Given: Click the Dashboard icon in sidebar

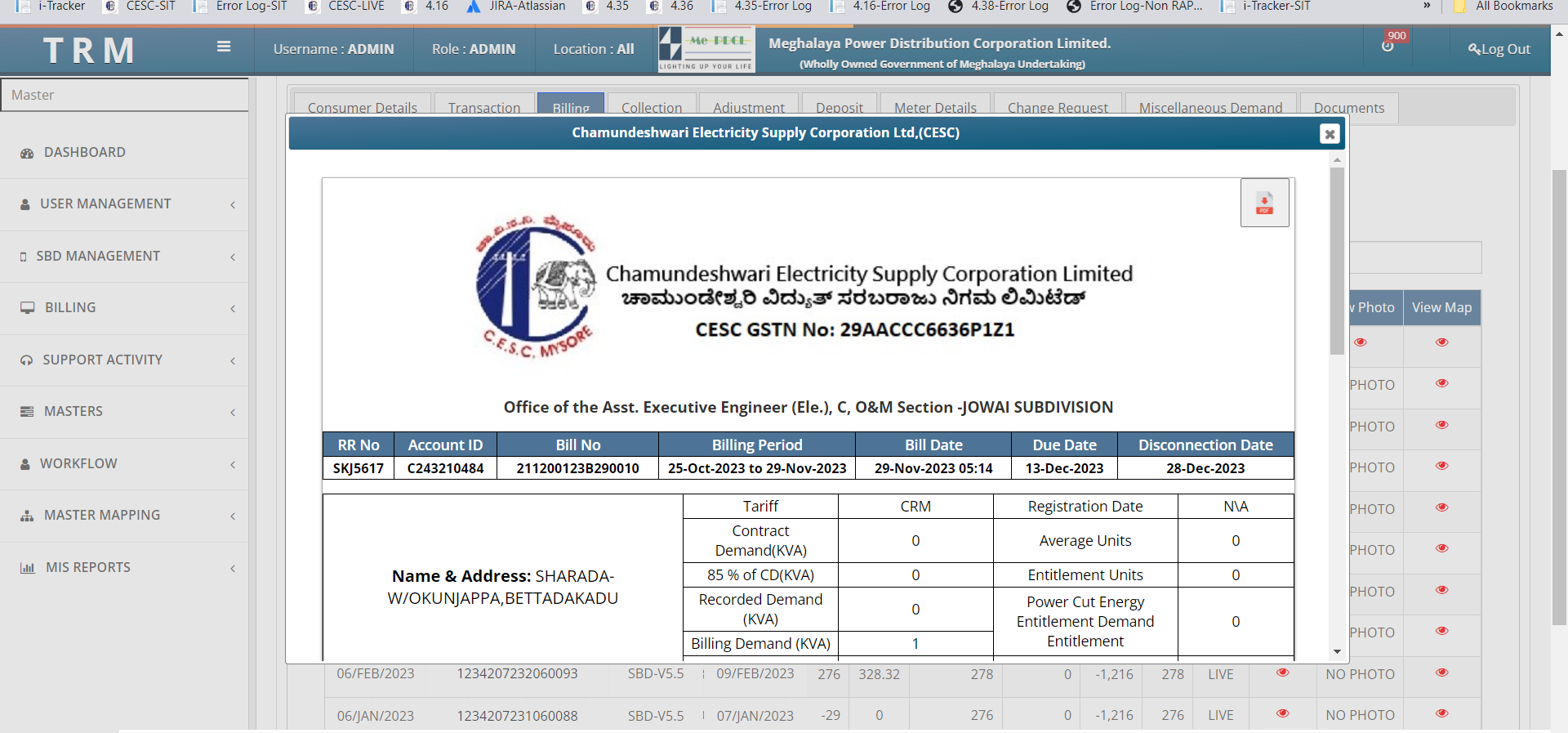Looking at the screenshot, I should (x=27, y=153).
